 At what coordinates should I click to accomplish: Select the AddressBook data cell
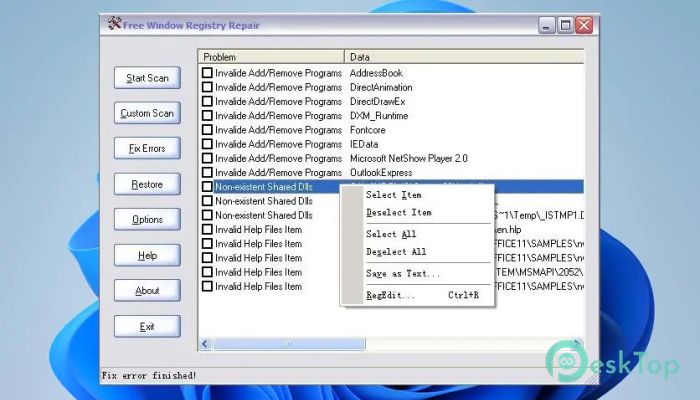[376, 73]
